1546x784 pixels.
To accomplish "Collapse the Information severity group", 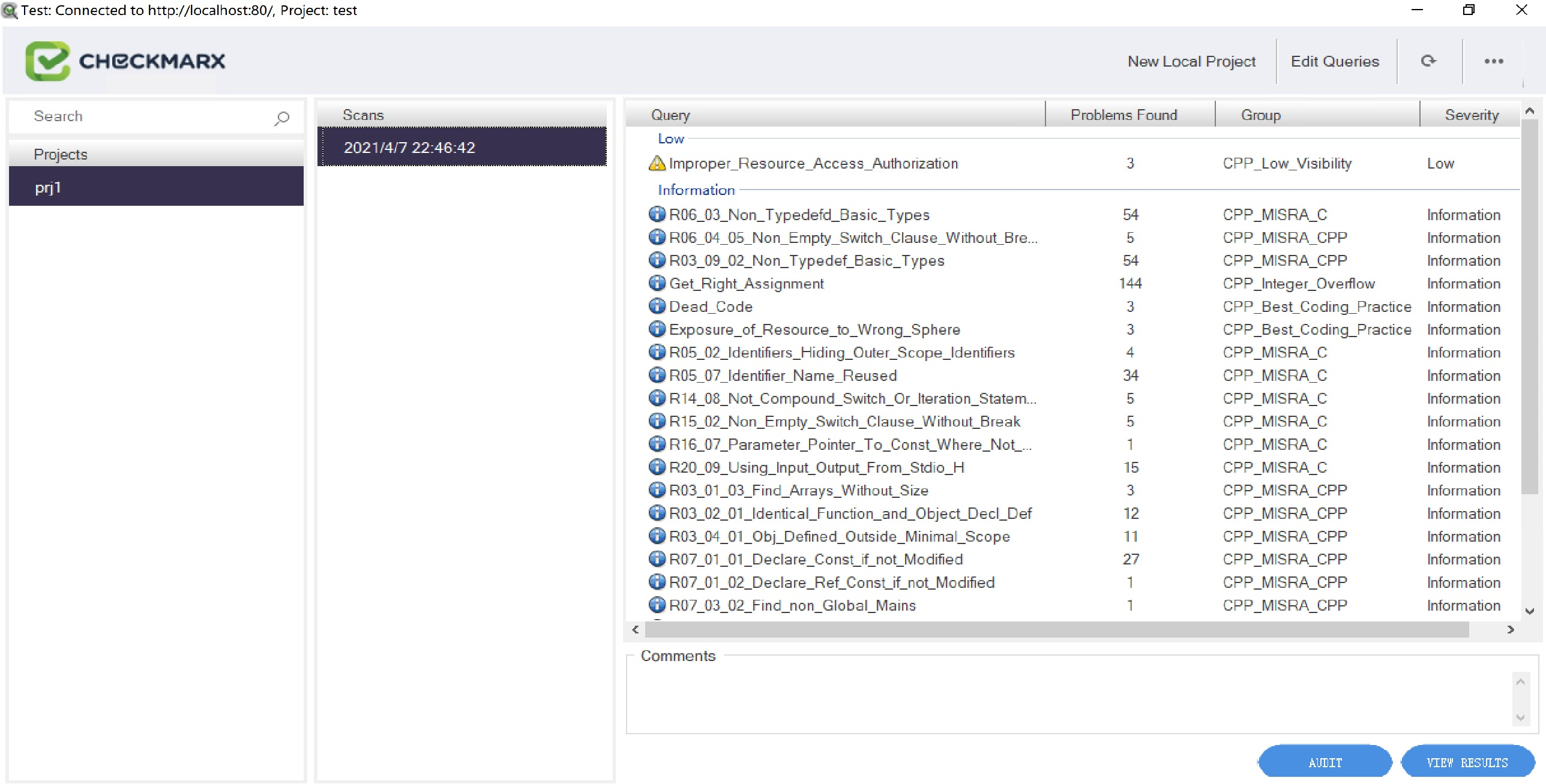I will click(x=696, y=190).
